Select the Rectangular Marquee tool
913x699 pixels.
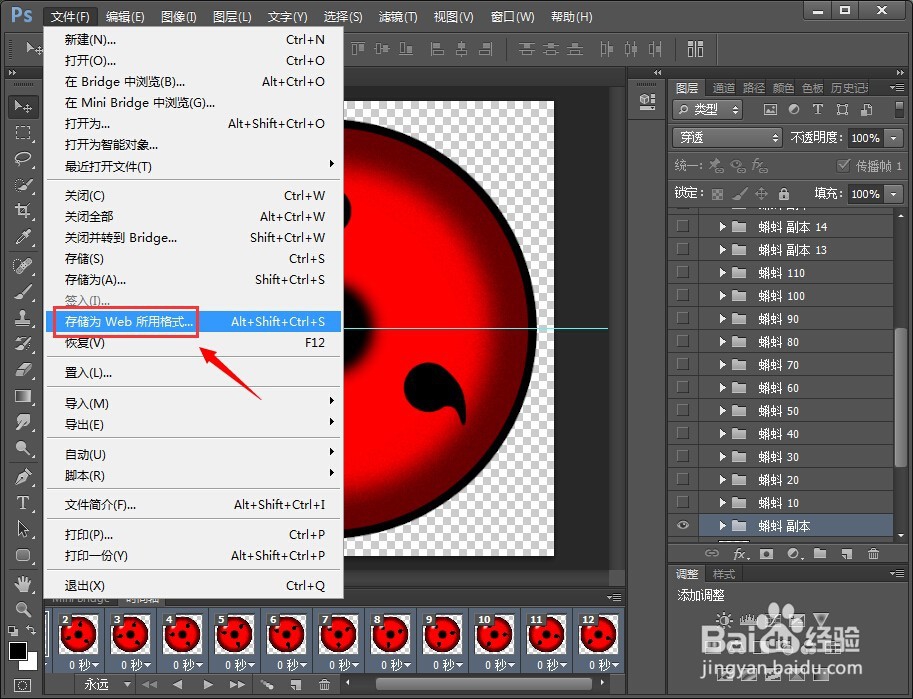(23, 133)
